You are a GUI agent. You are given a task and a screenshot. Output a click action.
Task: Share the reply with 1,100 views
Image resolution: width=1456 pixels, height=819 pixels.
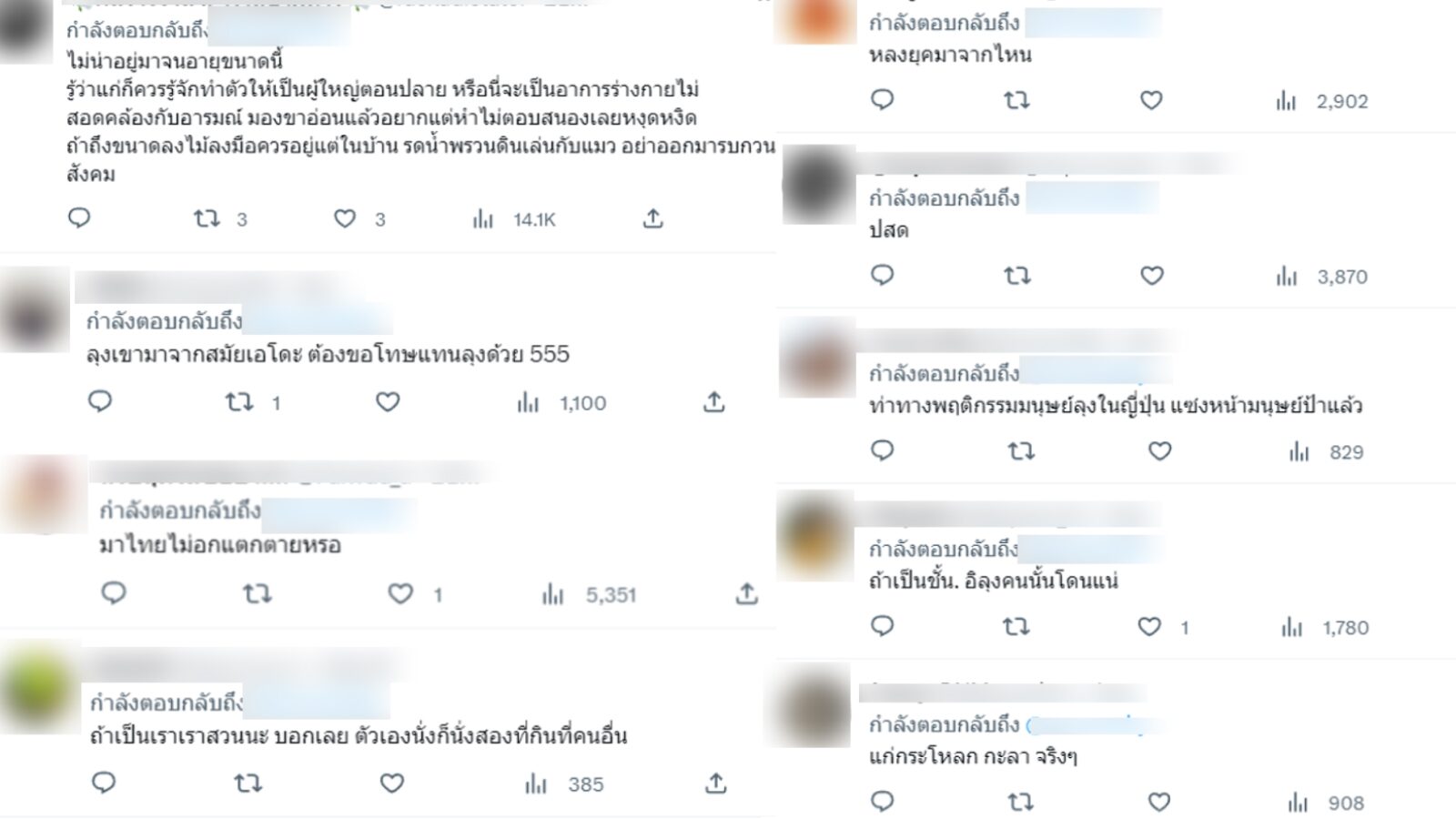[714, 401]
